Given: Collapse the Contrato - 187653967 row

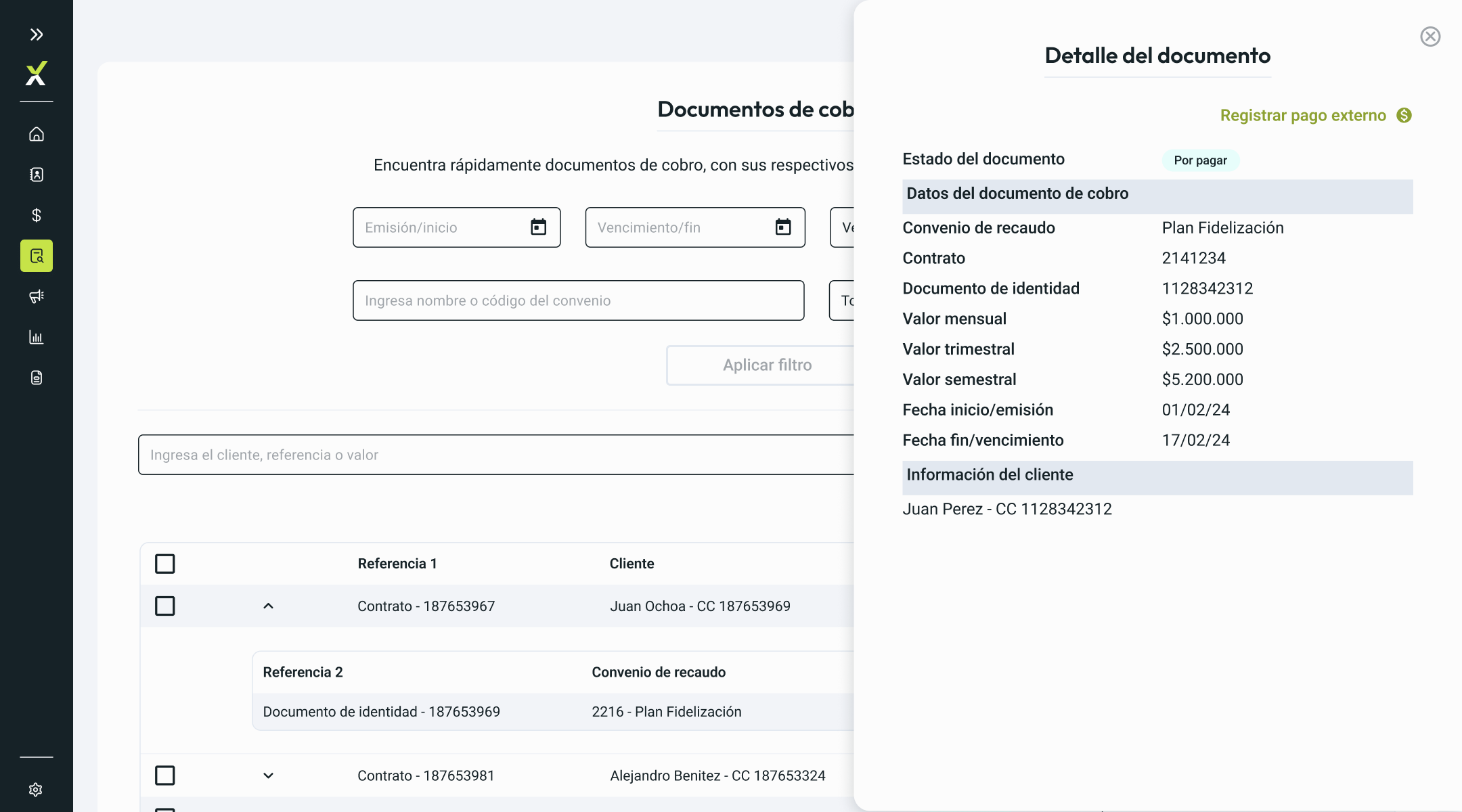Looking at the screenshot, I should tap(268, 606).
